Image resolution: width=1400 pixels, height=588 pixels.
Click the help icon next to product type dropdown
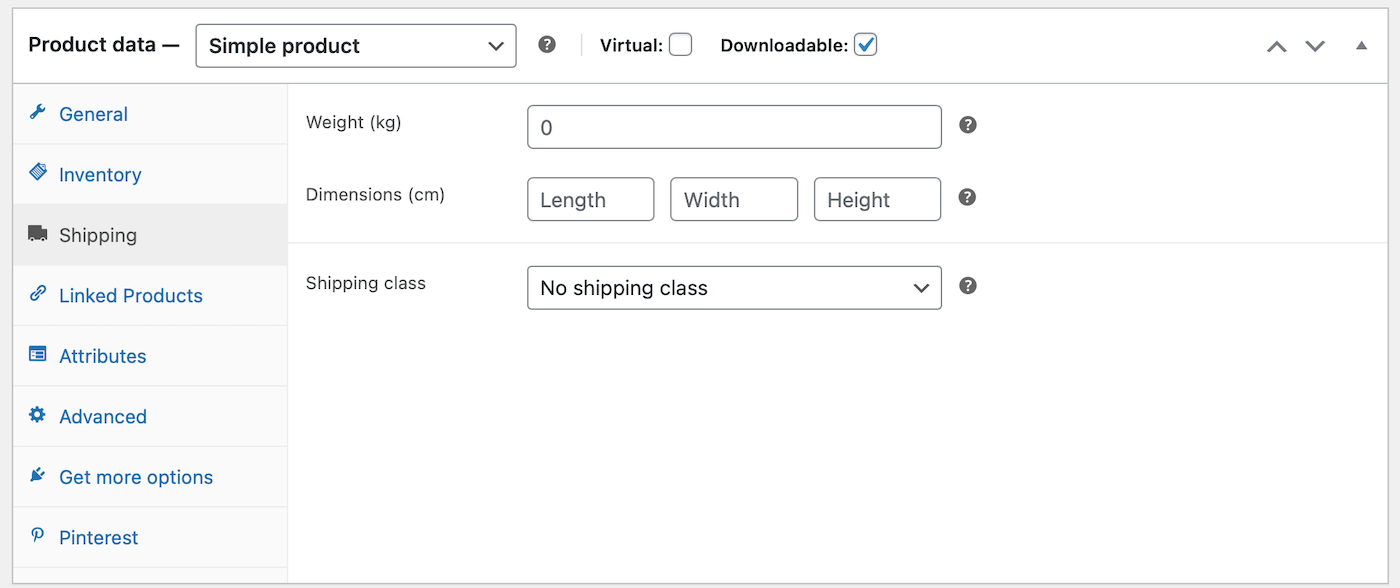[x=547, y=44]
